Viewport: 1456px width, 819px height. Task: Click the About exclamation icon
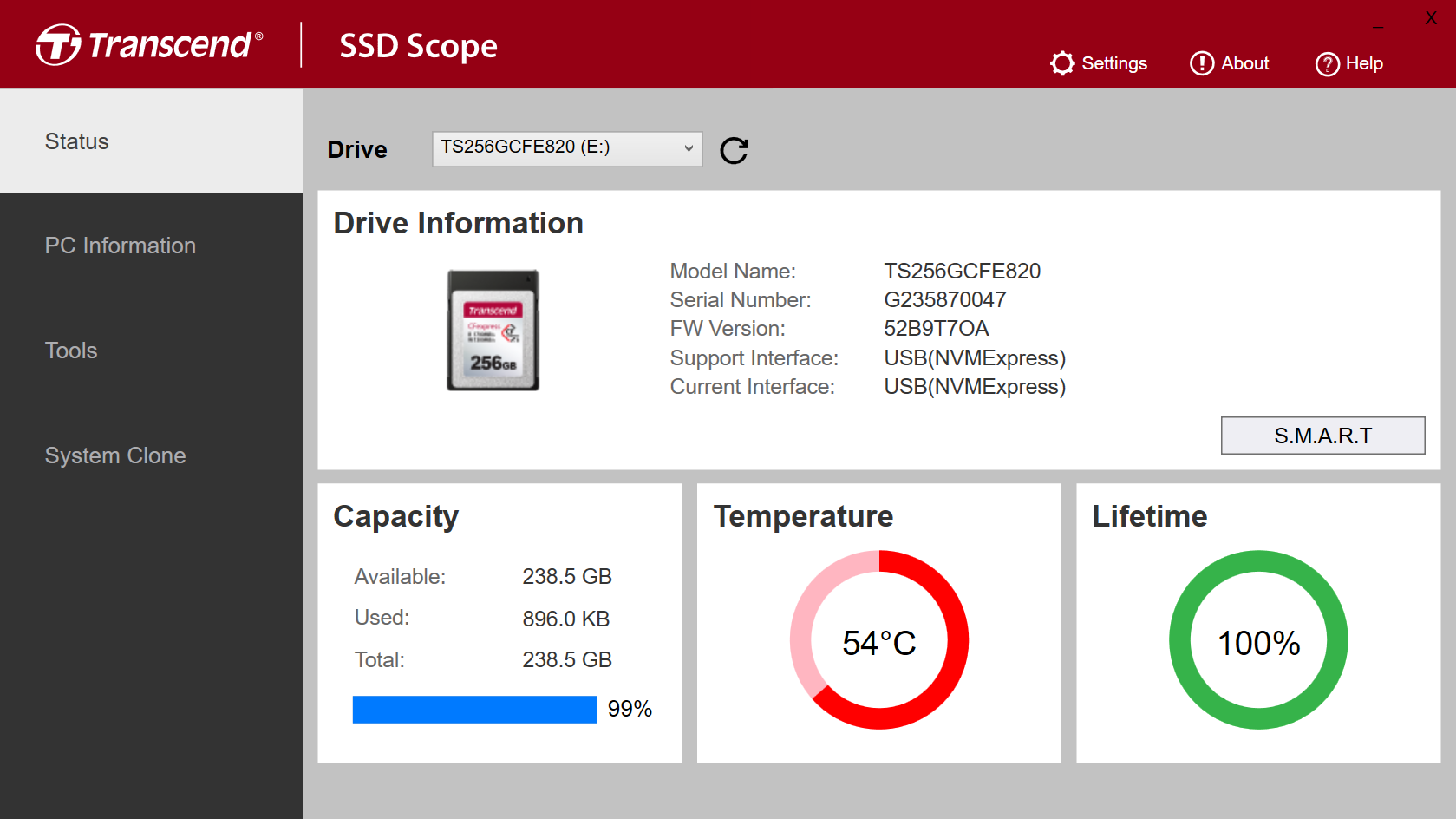coord(1202,63)
